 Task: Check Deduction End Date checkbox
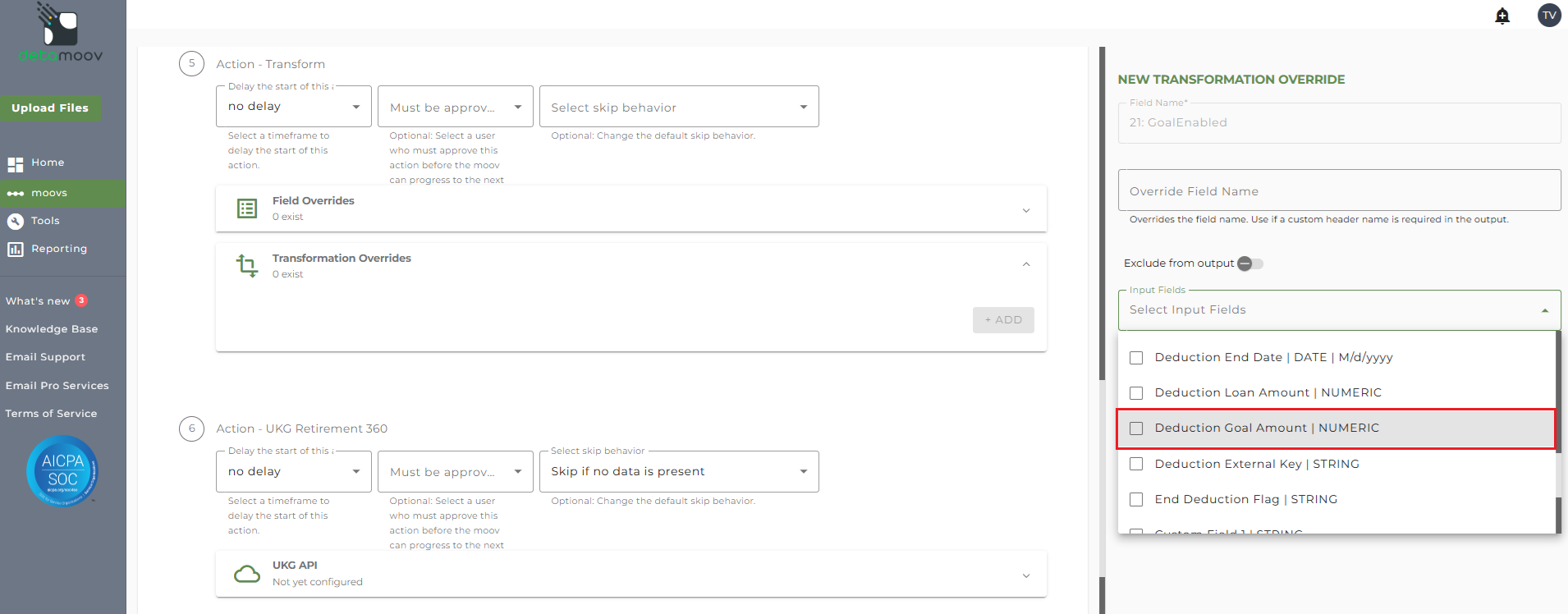1136,358
